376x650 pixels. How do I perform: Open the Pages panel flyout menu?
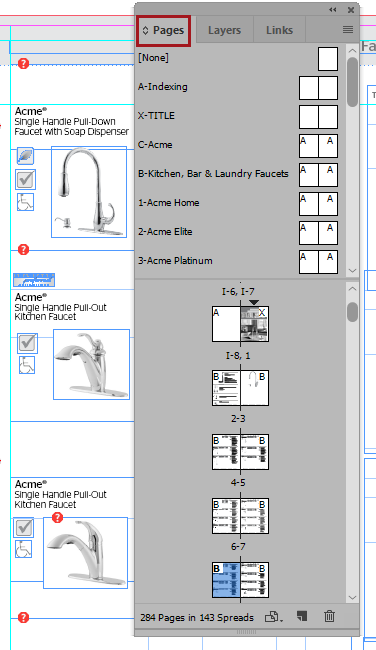[348, 29]
